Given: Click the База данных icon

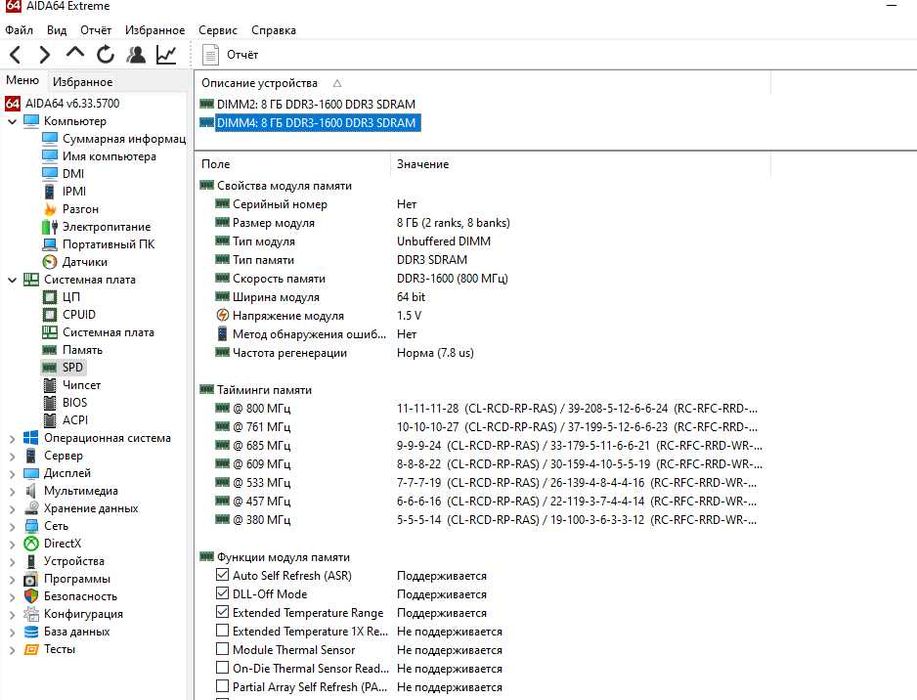Looking at the screenshot, I should pos(31,632).
